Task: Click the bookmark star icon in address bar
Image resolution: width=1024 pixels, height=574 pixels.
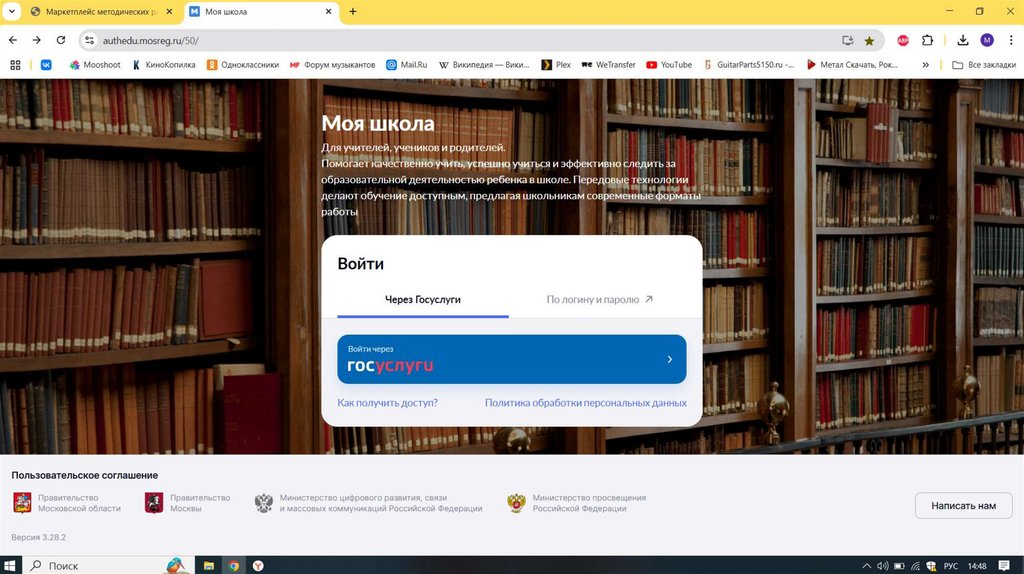Action: click(869, 40)
